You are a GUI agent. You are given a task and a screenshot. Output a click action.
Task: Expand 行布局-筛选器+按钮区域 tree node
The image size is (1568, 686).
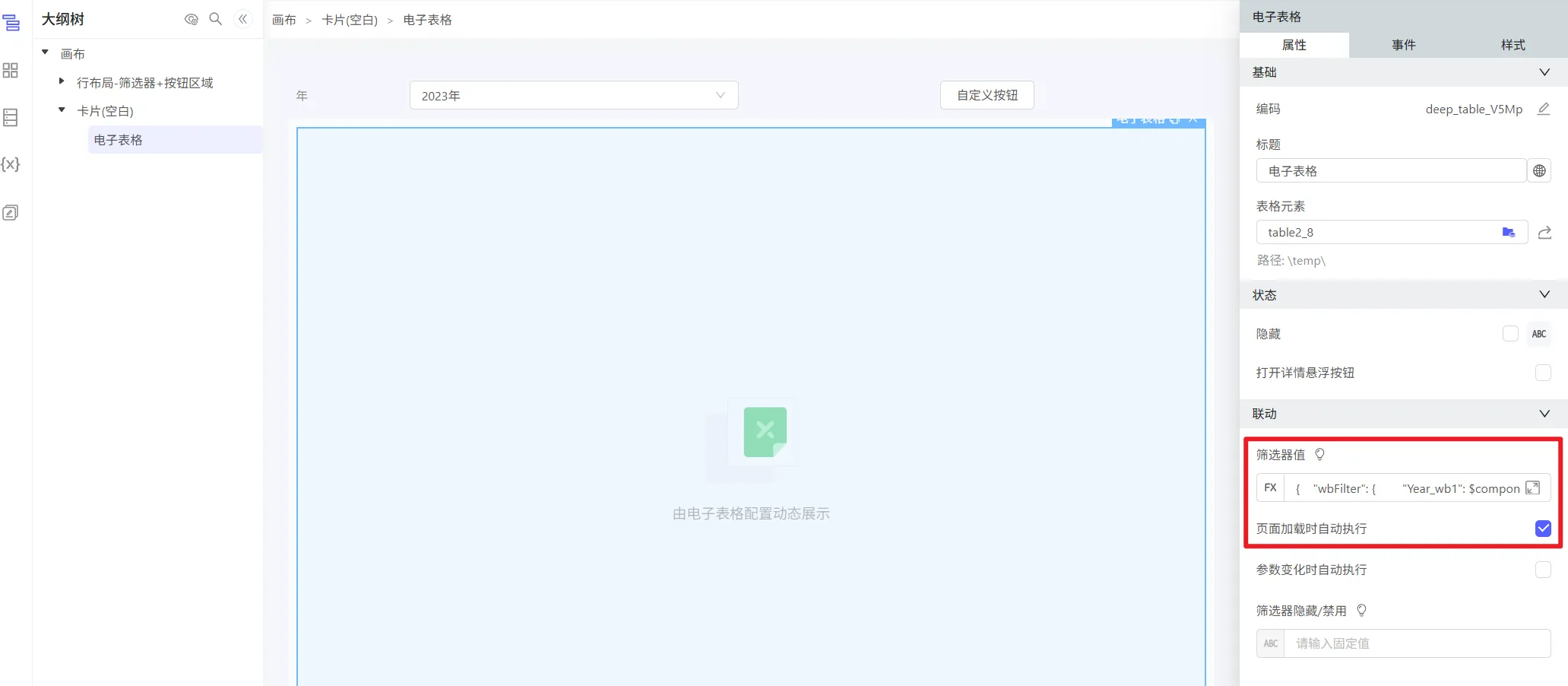click(62, 81)
